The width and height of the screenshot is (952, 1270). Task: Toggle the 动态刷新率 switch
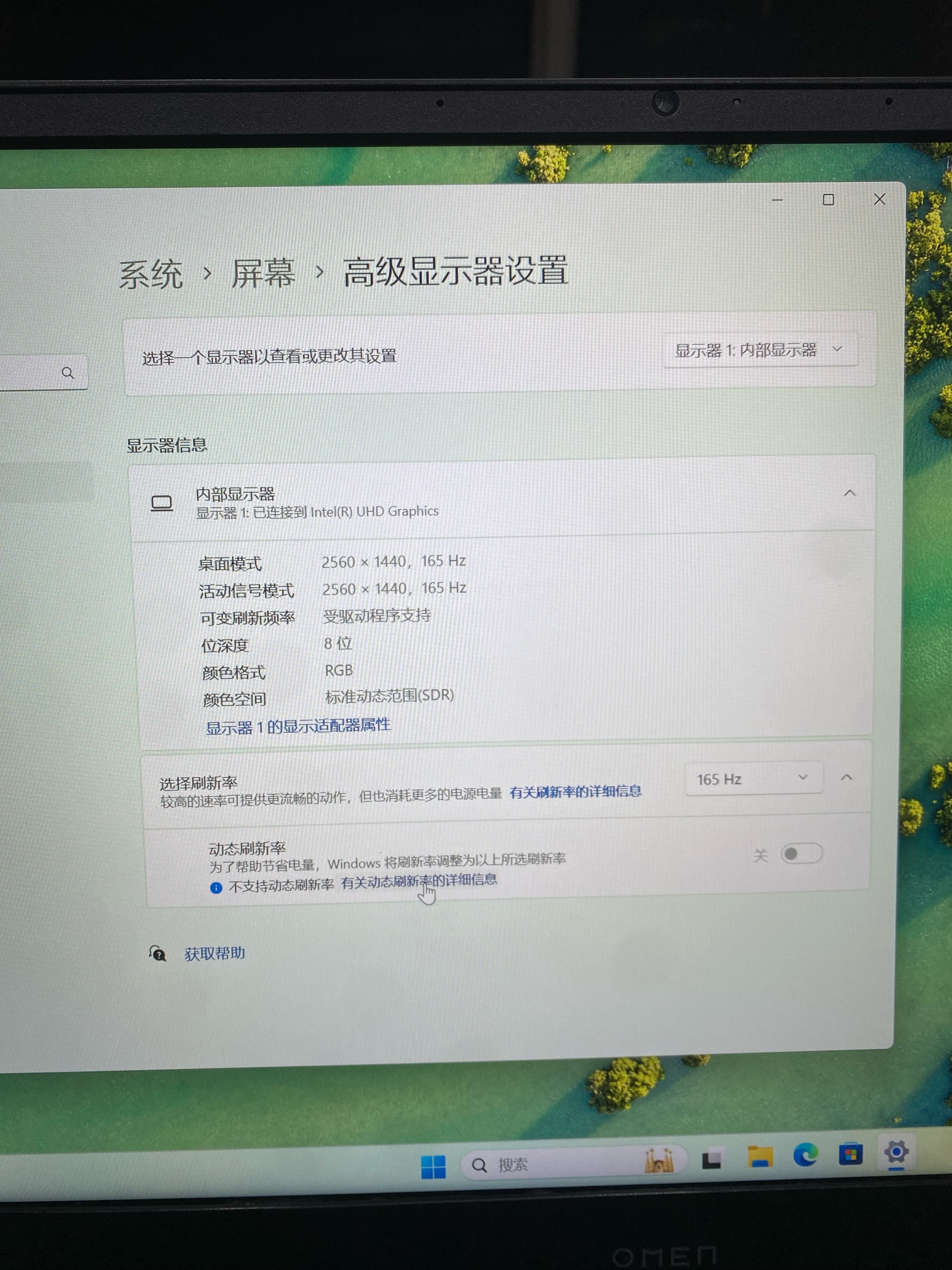coord(801,854)
